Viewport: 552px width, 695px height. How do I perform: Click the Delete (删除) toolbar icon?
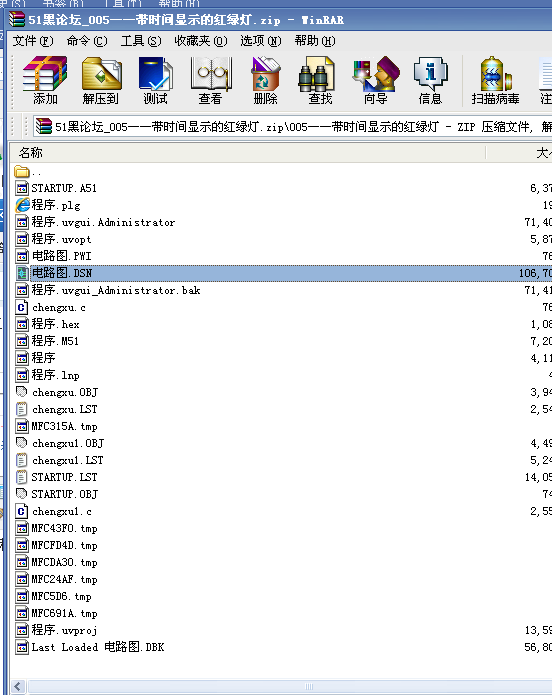point(265,80)
